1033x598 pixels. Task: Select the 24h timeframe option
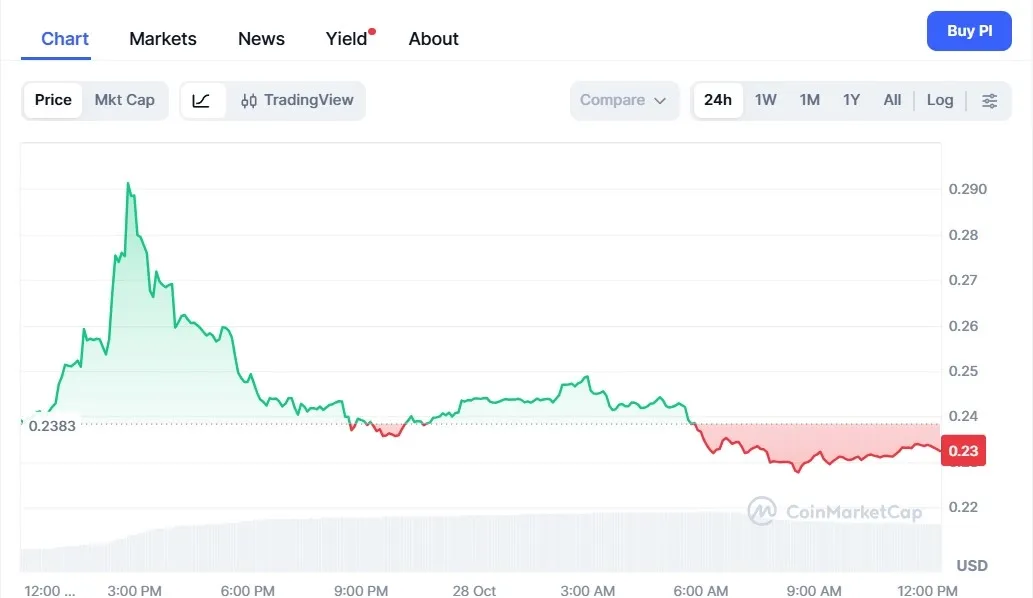coord(718,100)
